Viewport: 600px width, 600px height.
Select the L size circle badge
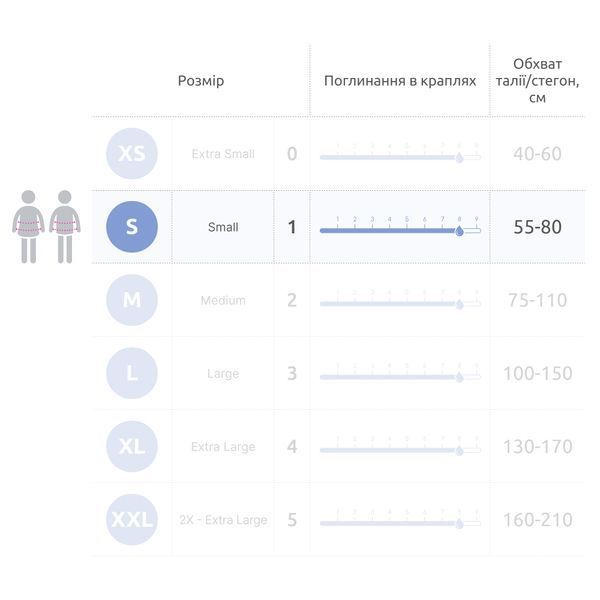[x=132, y=373]
